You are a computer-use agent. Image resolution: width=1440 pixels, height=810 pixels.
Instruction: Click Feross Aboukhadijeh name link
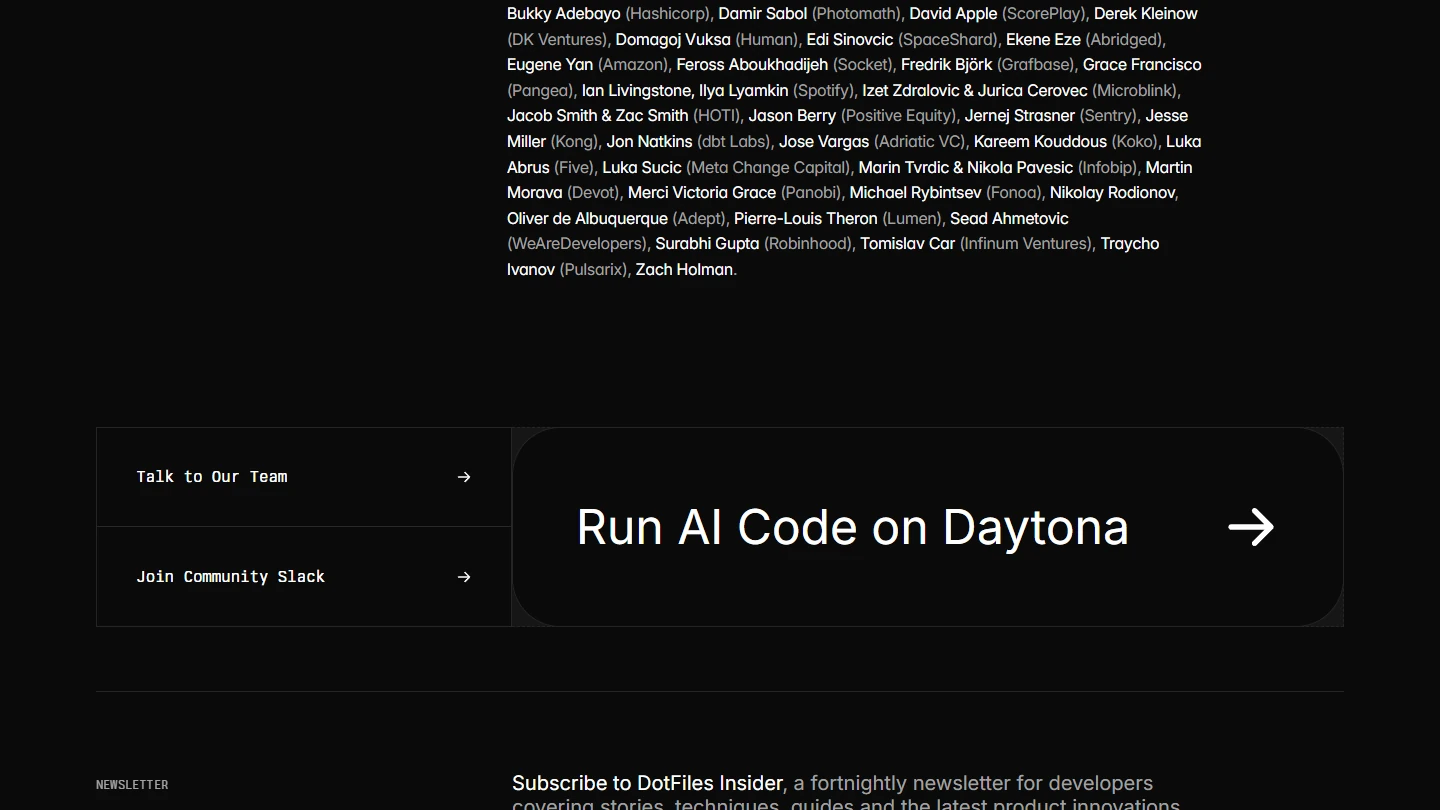752,65
